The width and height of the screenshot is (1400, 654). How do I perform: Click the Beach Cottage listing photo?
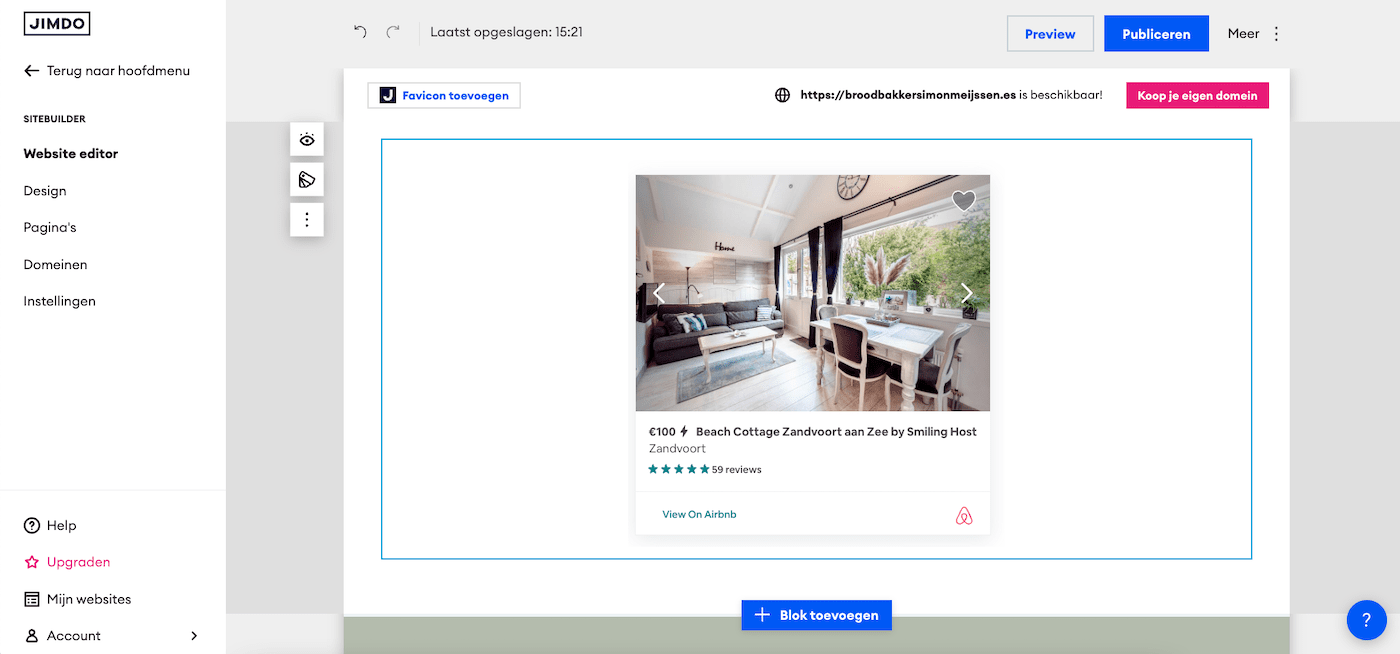[x=813, y=293]
